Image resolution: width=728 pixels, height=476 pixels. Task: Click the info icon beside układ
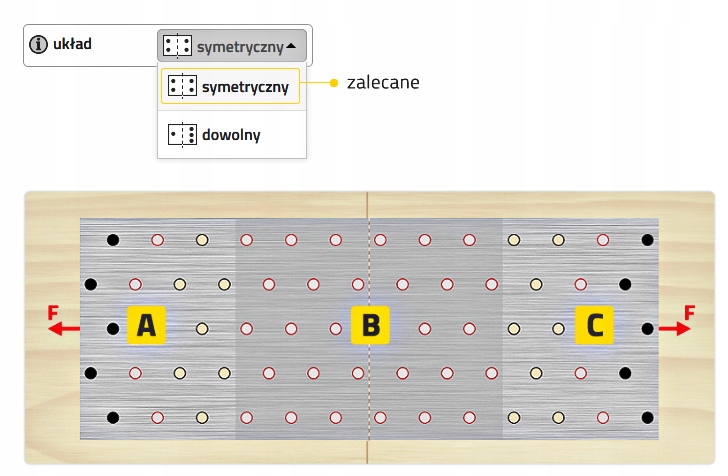coord(39,45)
